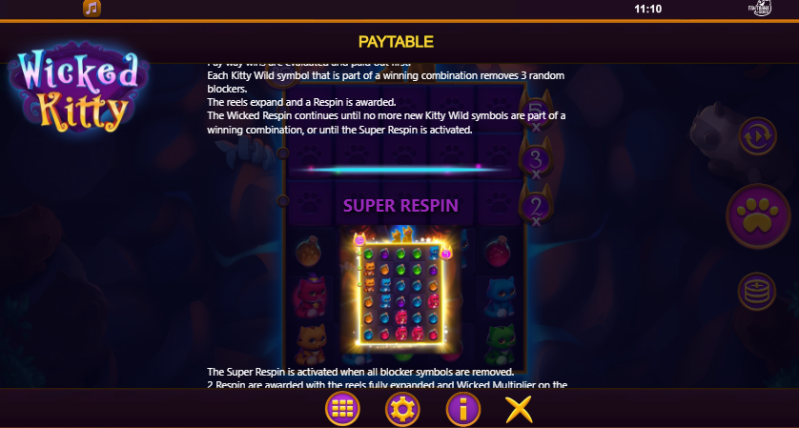Close the paytable with the X icon
The image size is (799, 428).
pos(519,409)
